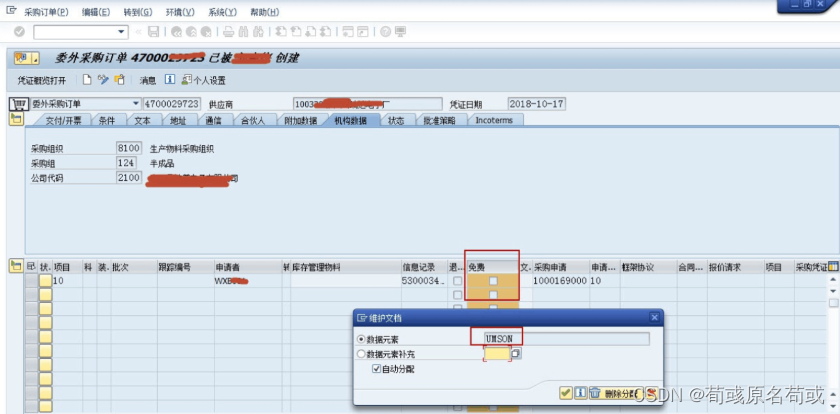
Task: Click the Help question mark icon
Action: 385,32
